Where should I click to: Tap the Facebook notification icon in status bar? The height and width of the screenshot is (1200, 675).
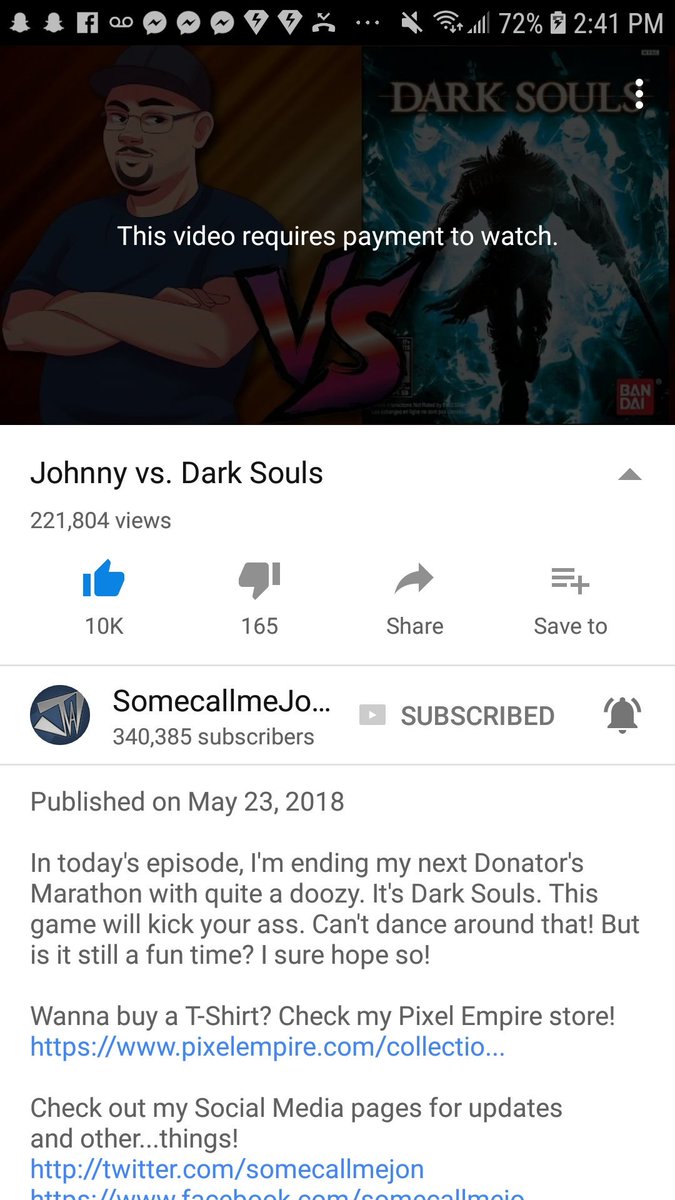click(x=87, y=21)
